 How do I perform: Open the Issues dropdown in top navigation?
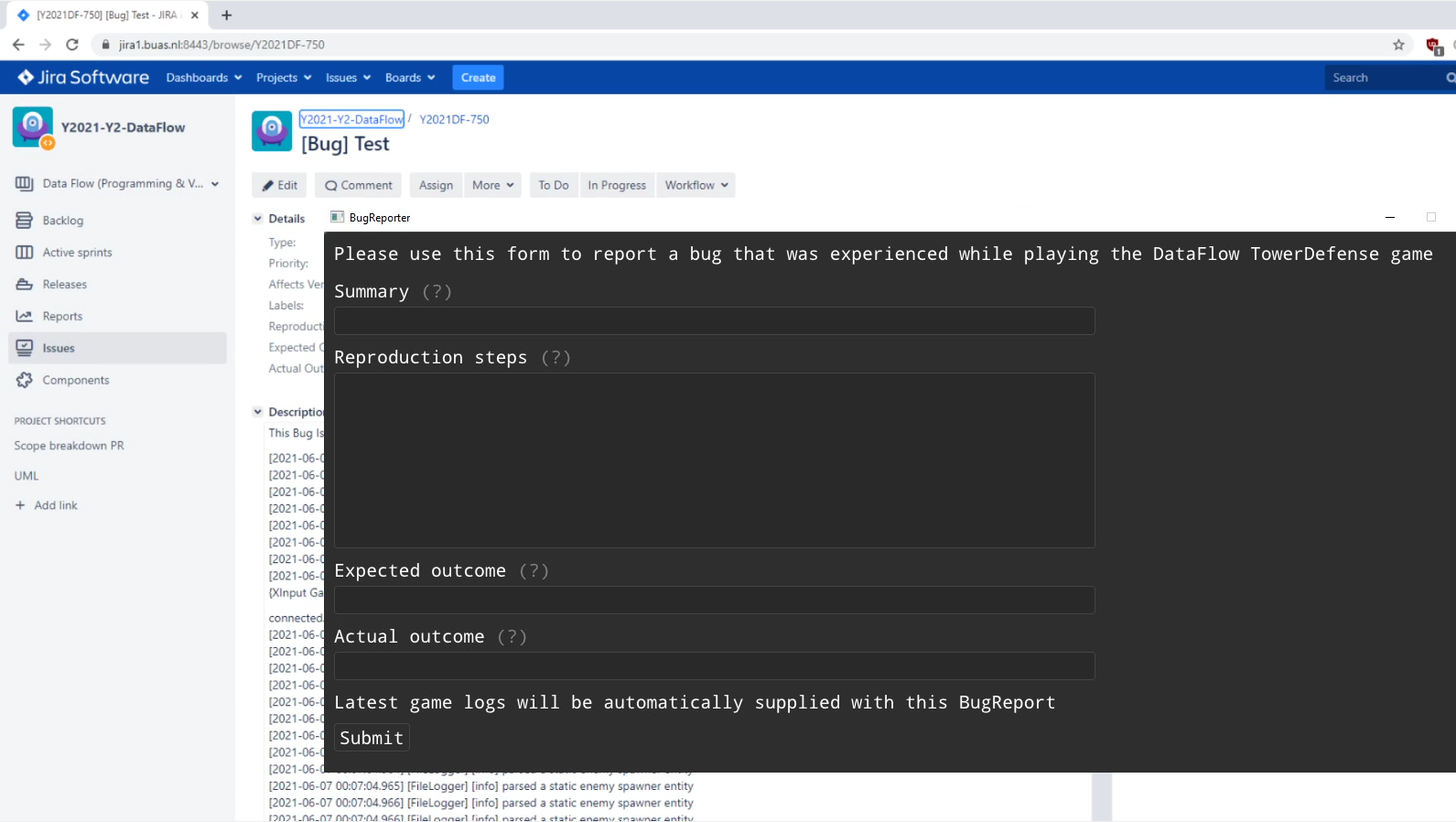tap(348, 78)
